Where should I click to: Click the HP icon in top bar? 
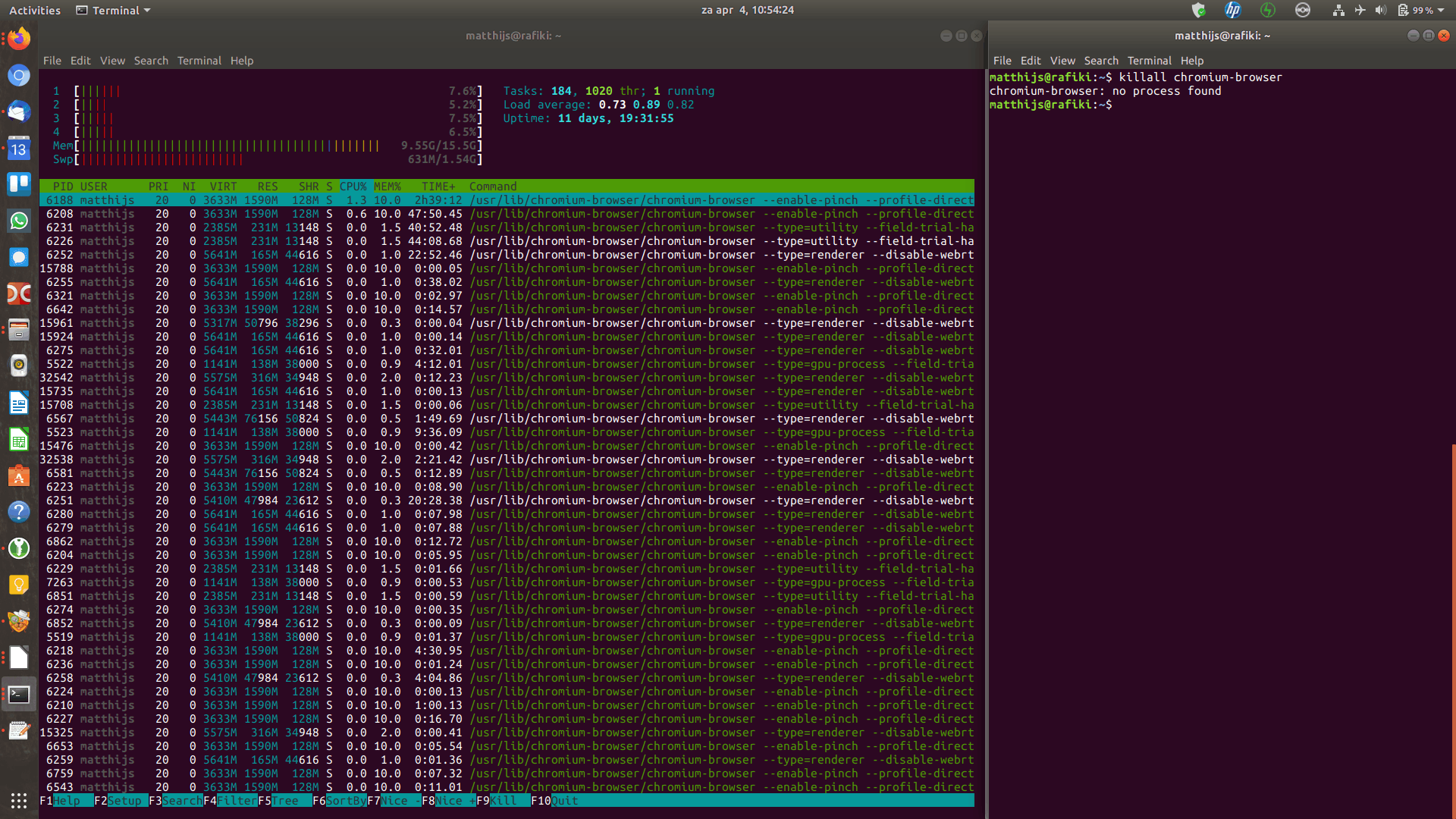point(1233,10)
